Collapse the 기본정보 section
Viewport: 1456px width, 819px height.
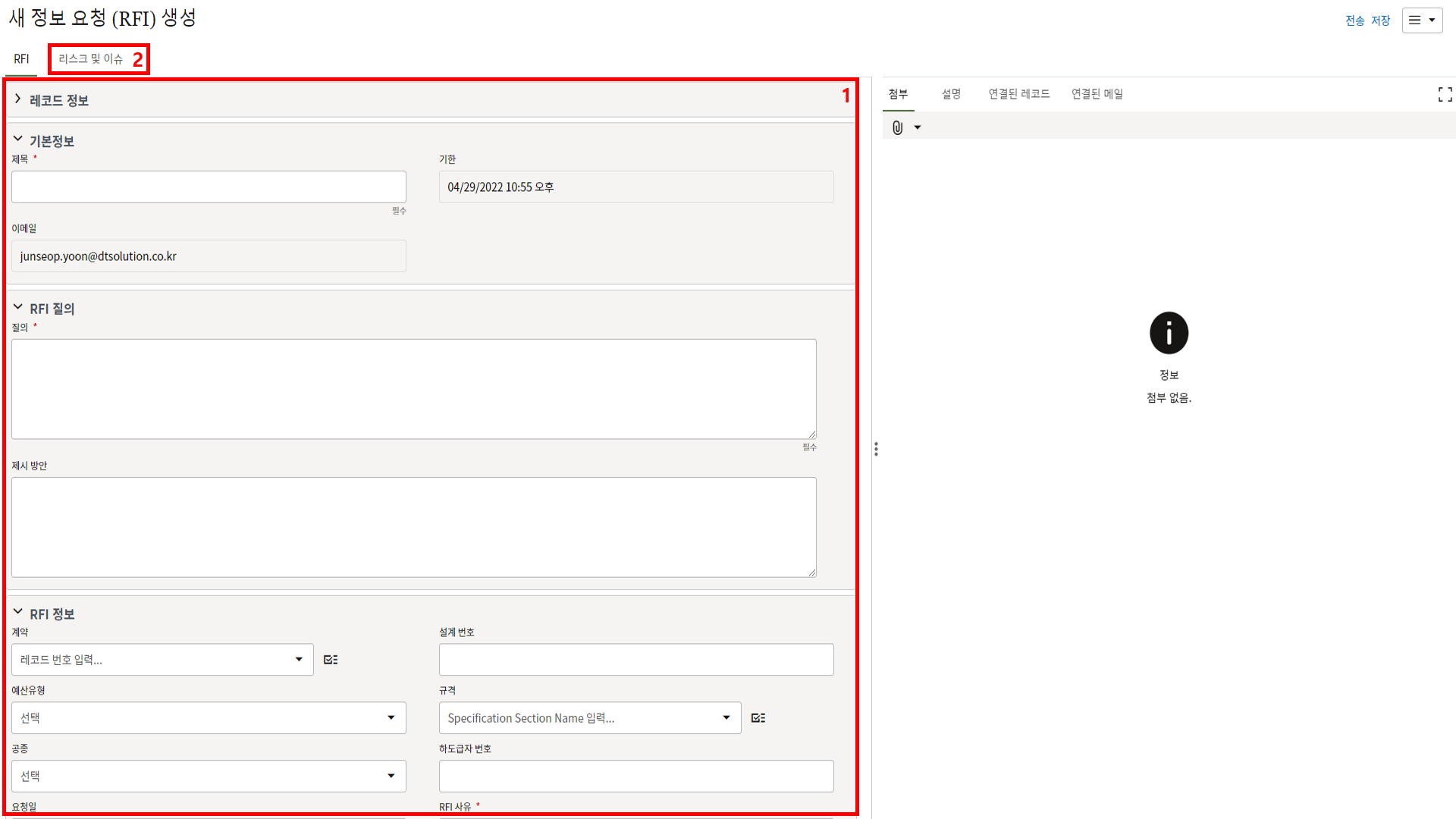pyautogui.click(x=18, y=140)
